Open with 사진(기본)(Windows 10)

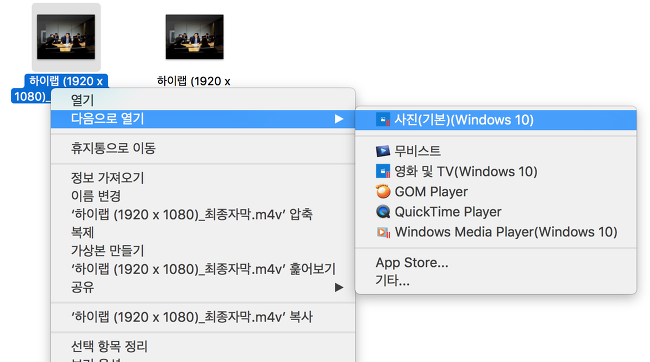pyautogui.click(x=496, y=120)
